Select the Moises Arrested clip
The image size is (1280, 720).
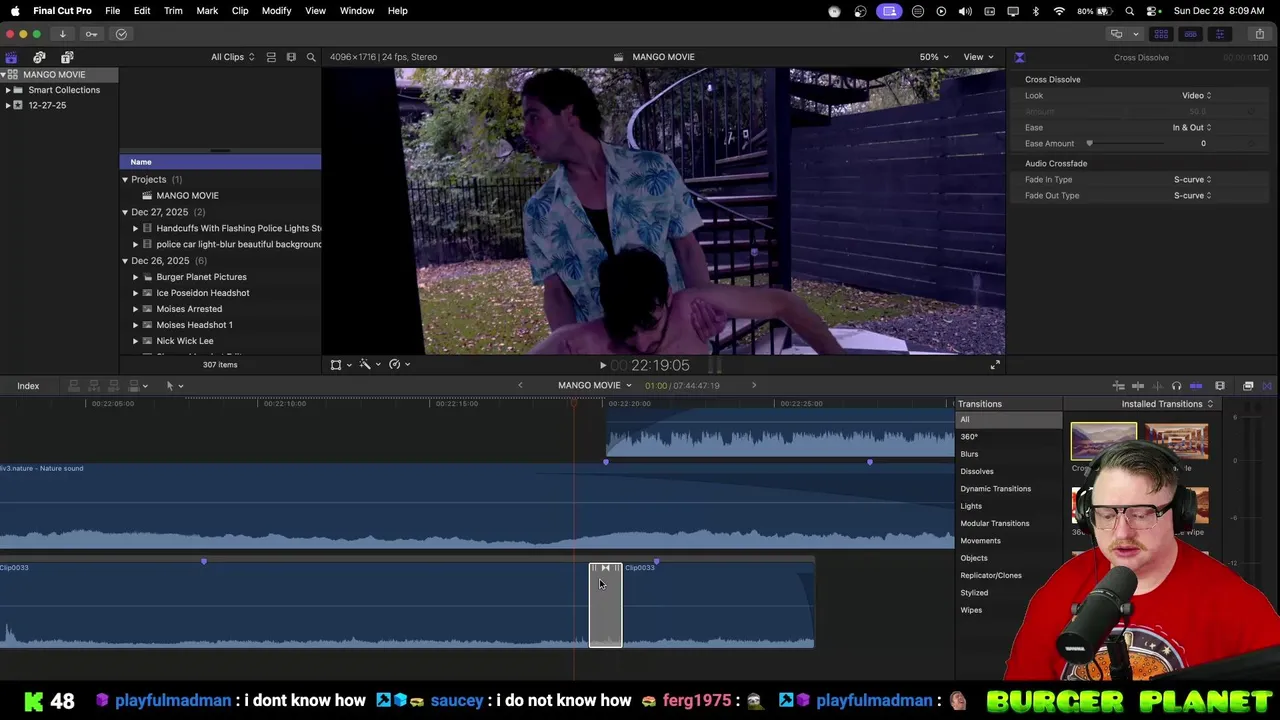[189, 309]
